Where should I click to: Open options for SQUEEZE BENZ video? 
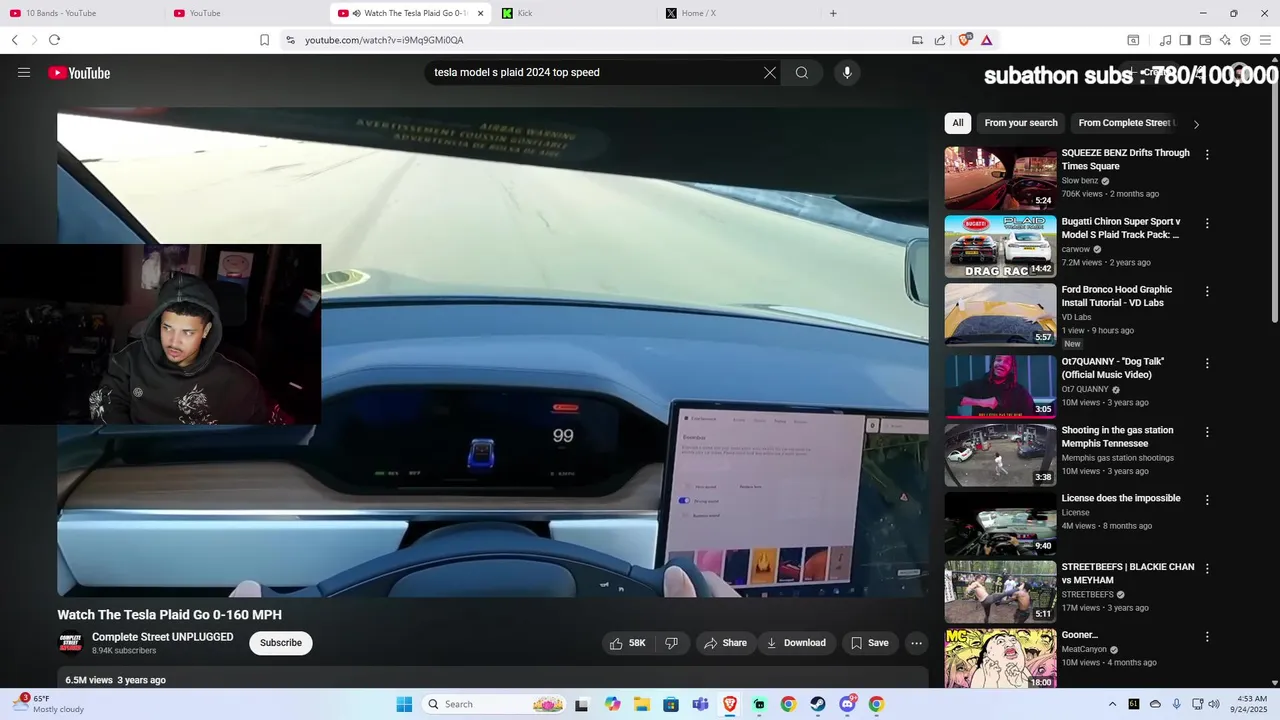(1207, 155)
